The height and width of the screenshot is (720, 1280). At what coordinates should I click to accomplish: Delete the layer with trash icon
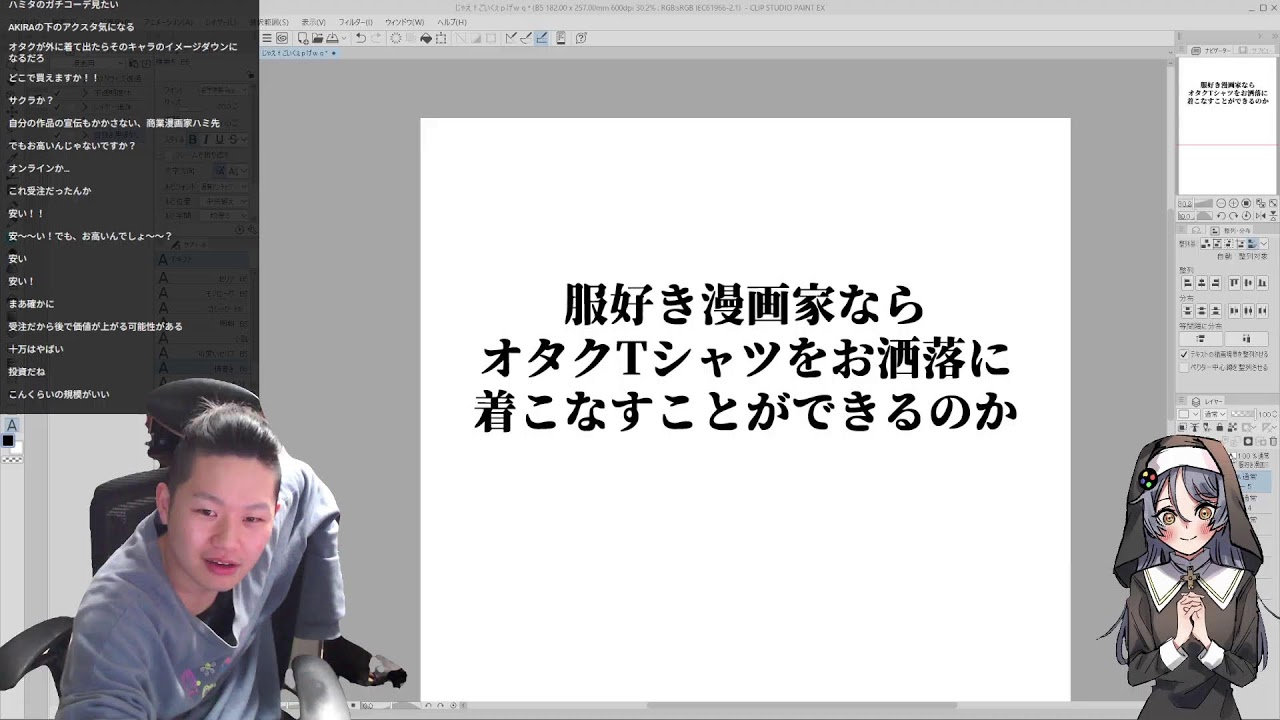[1273, 441]
